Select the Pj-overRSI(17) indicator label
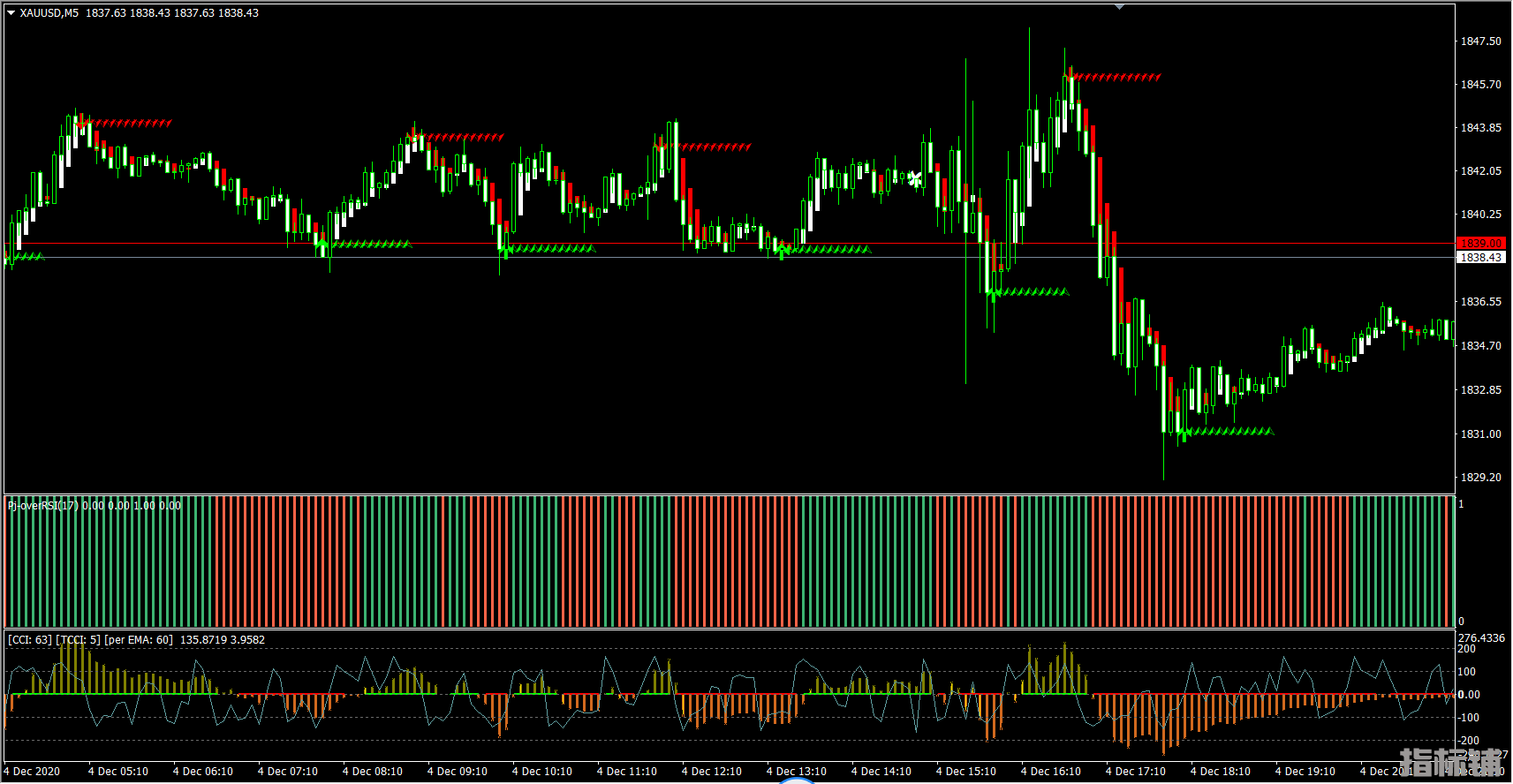Image resolution: width=1513 pixels, height=784 pixels. pyautogui.click(x=44, y=506)
